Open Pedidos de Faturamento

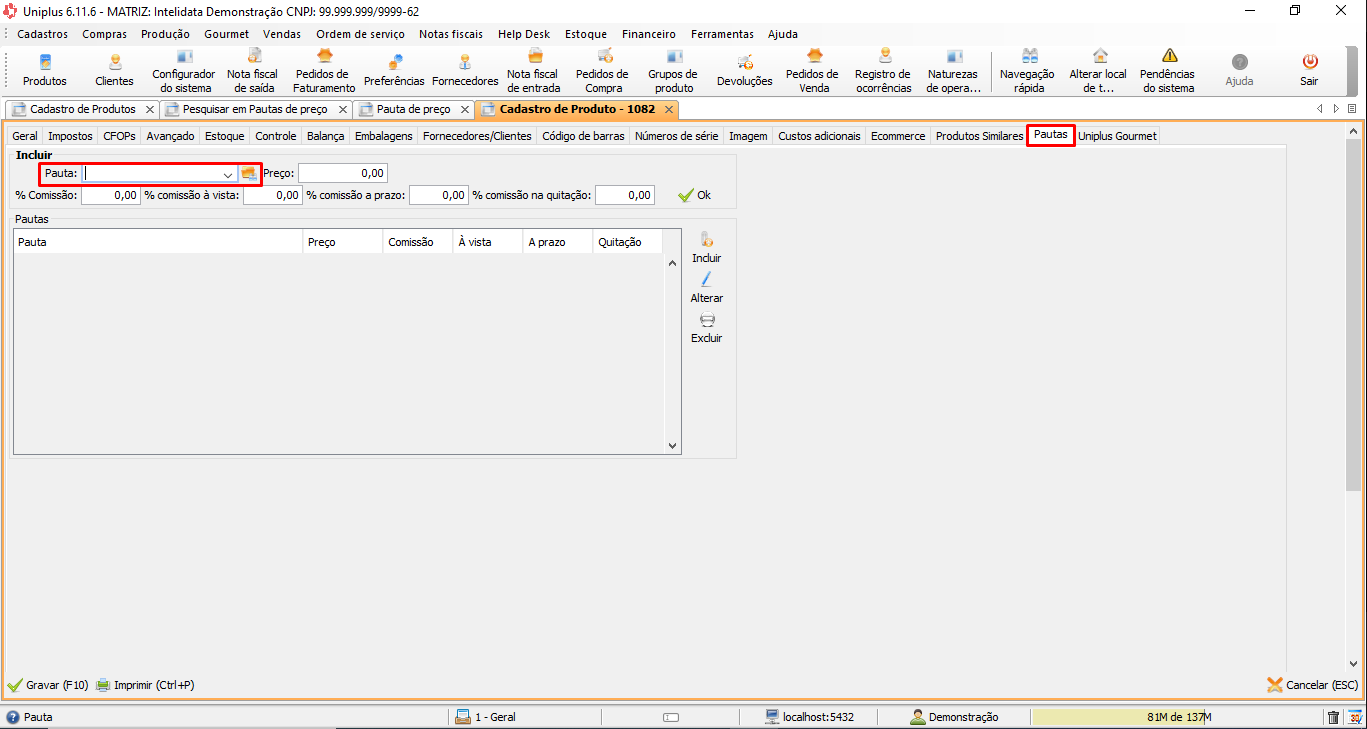pyautogui.click(x=324, y=70)
